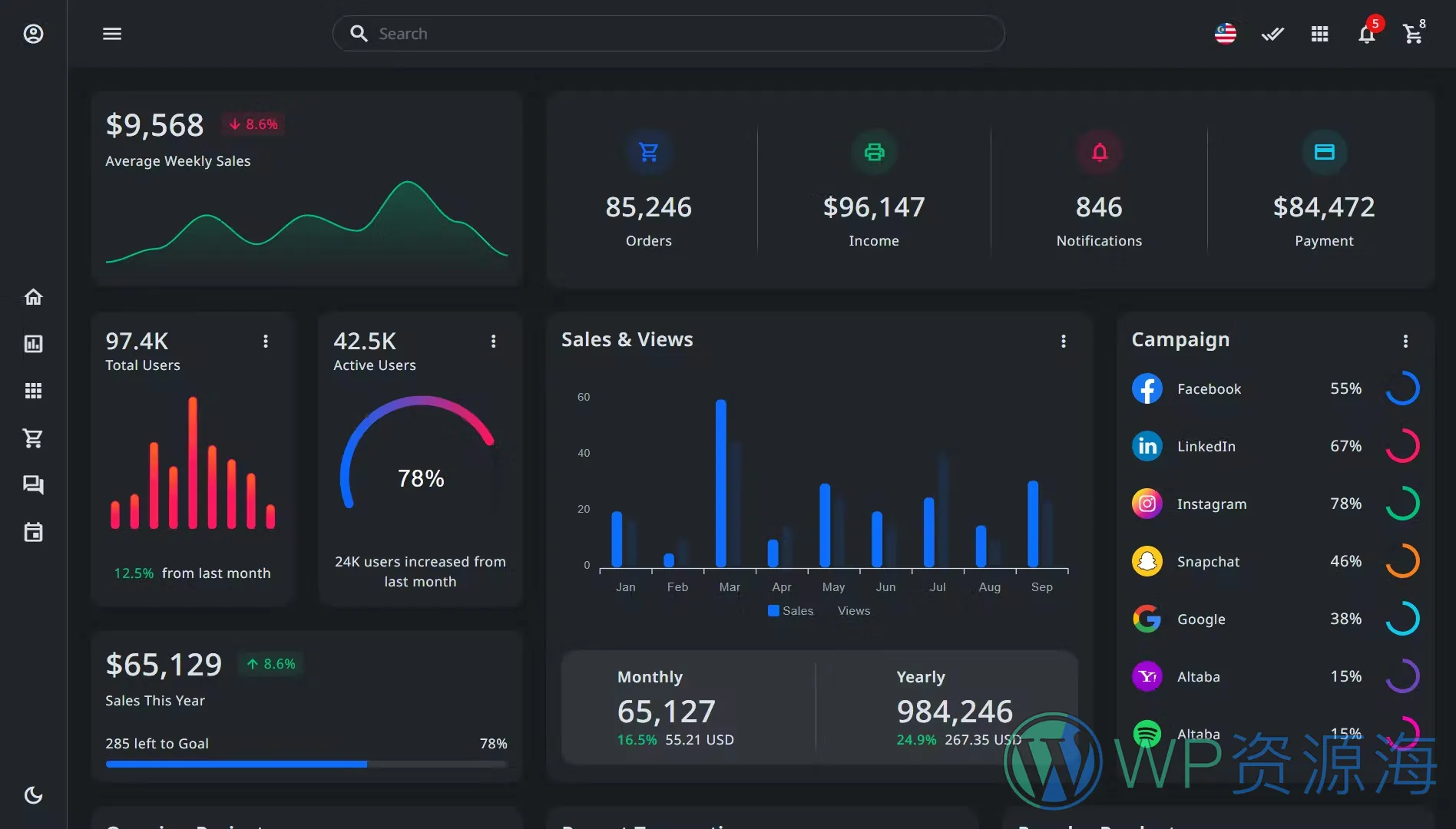Open Total Users card options menu
Image resolution: width=1456 pixels, height=829 pixels.
(266, 341)
